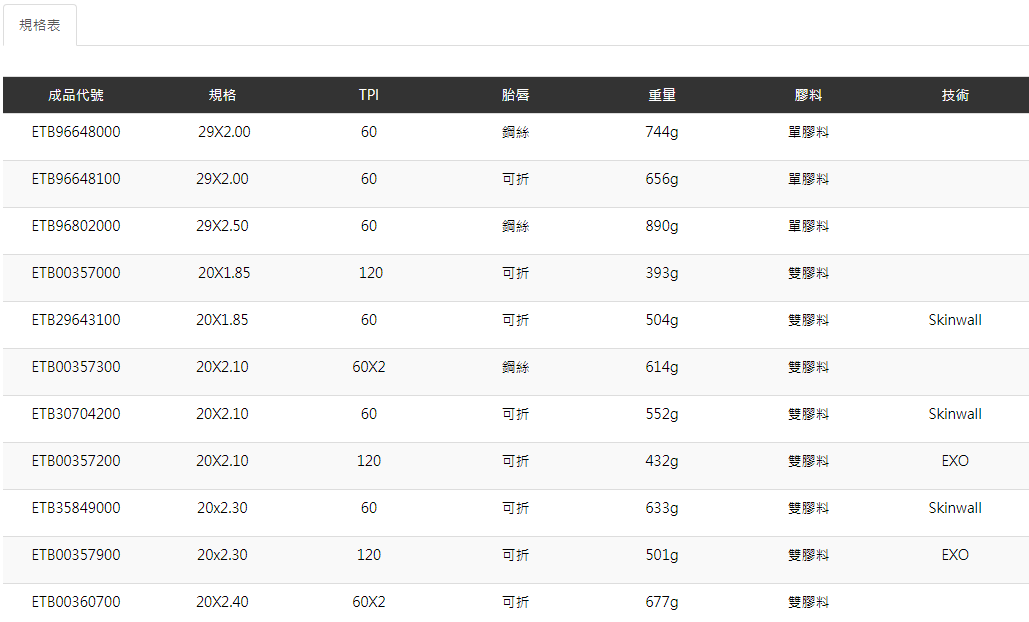
Task: Click the 633g weight cell
Action: (x=662, y=508)
